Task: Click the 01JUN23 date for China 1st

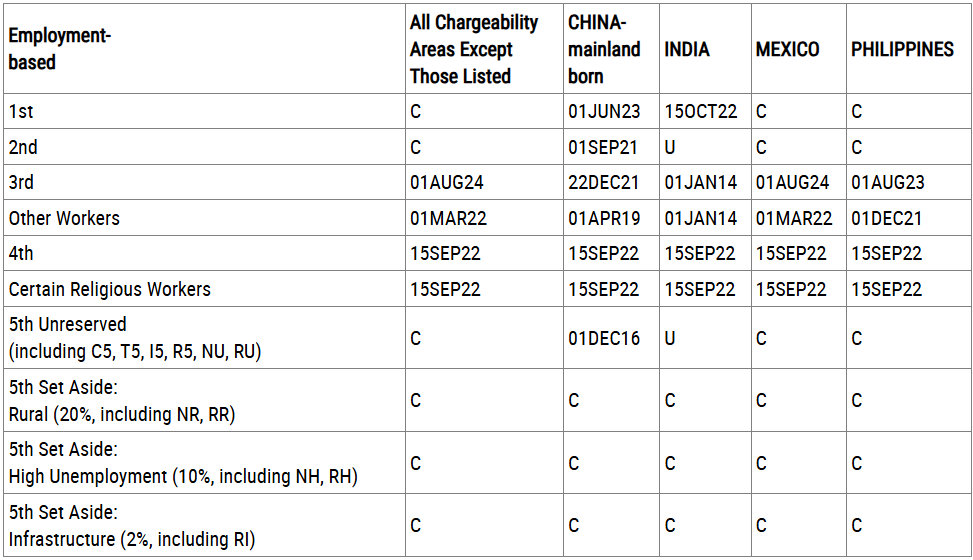Action: click(604, 111)
